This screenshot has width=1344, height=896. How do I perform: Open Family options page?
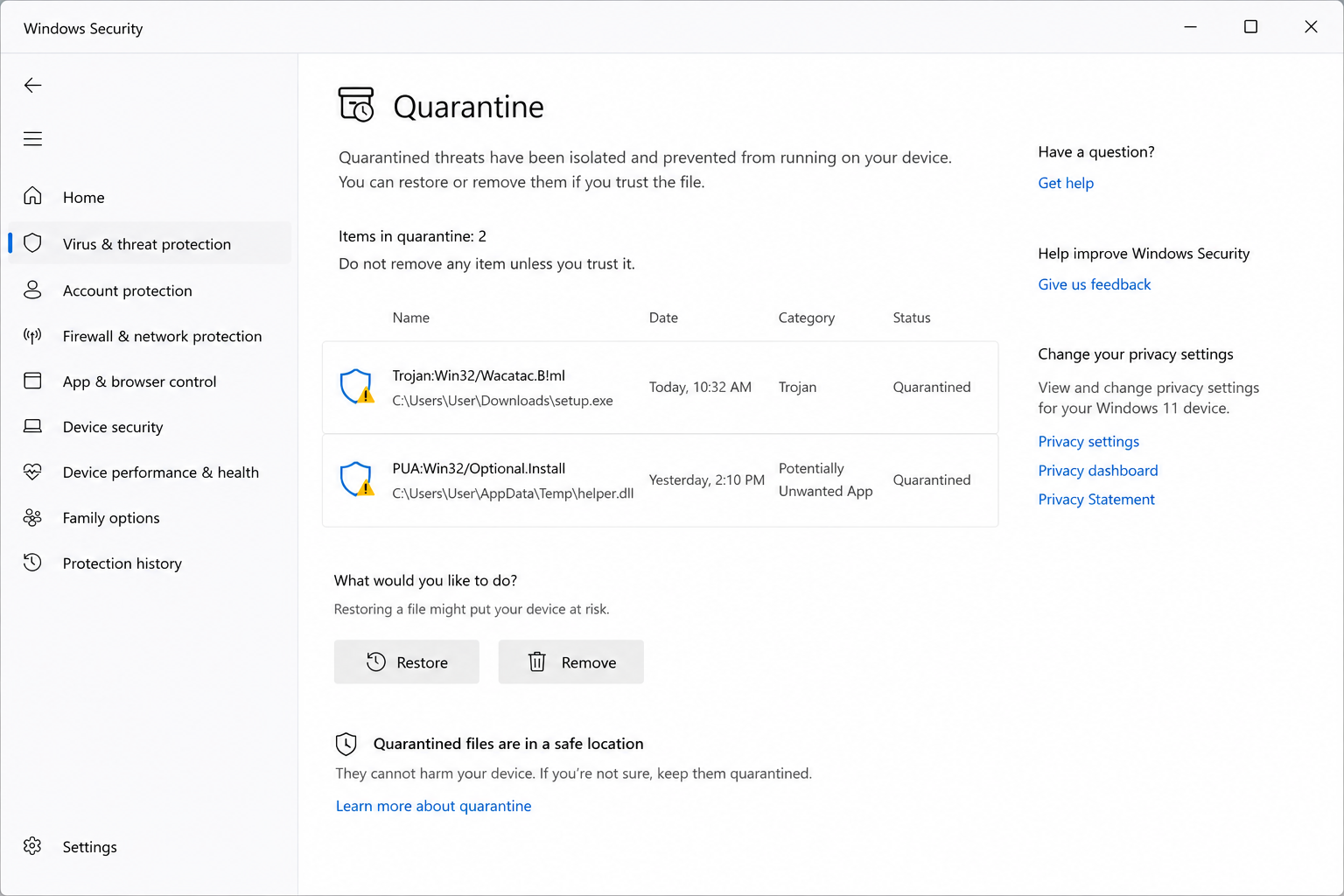tap(111, 518)
